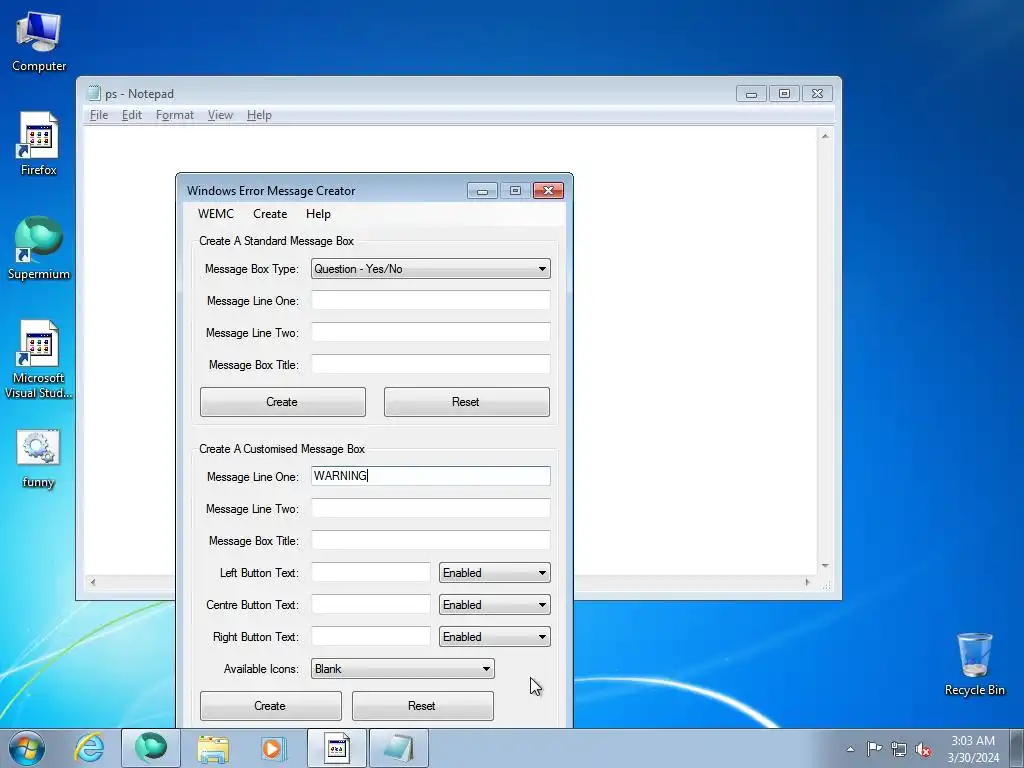Click the customised Message Line One field containing WARNING
Screen dimensions: 1024x768
pos(430,476)
